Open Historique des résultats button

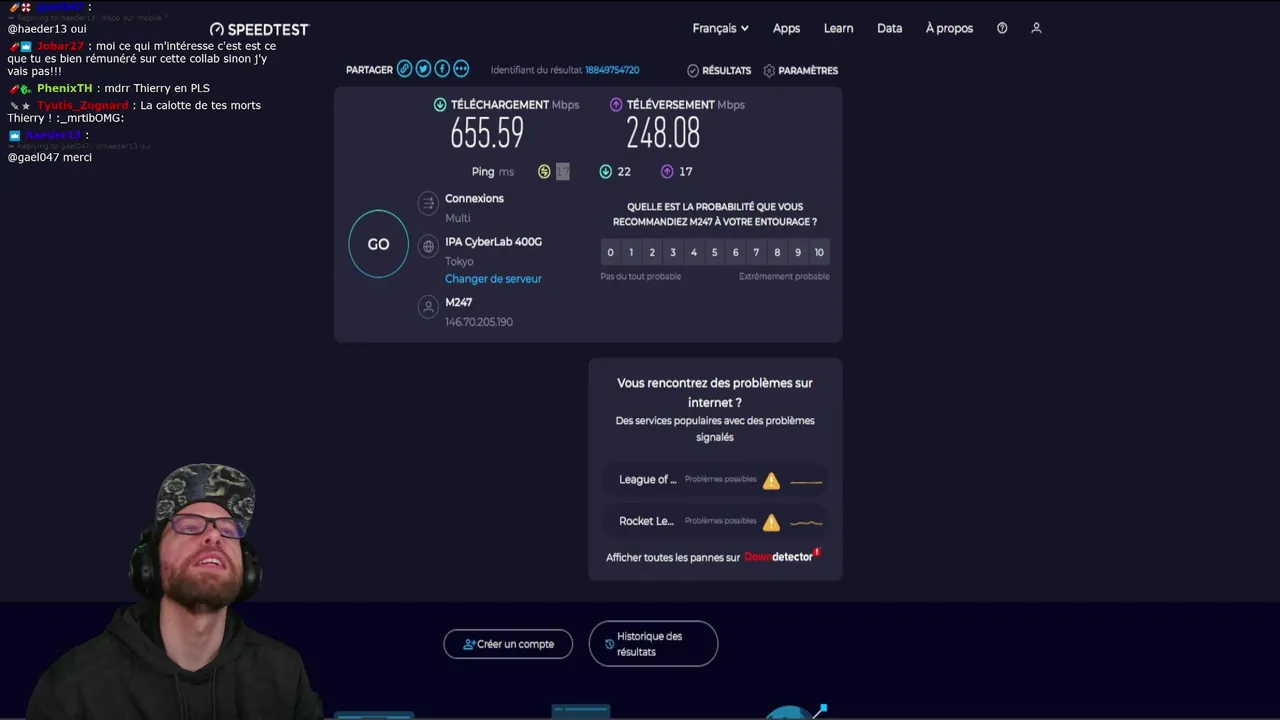click(x=653, y=644)
